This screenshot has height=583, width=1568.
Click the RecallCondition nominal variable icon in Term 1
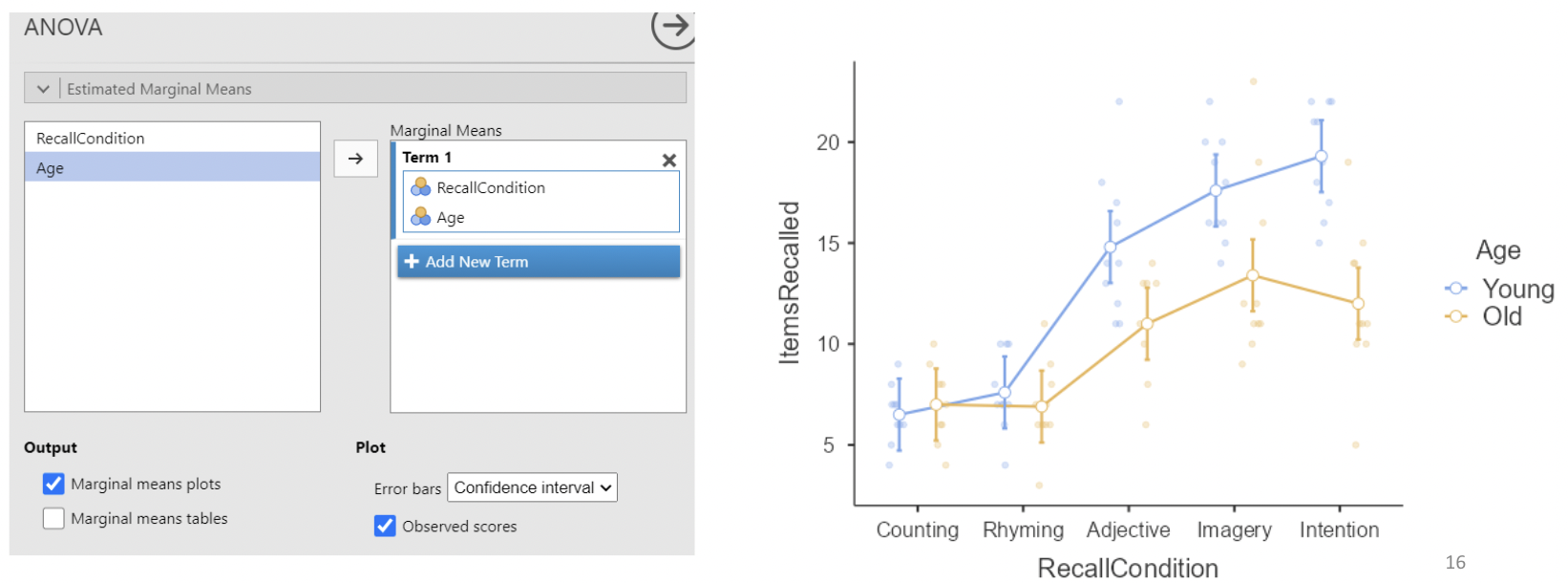click(x=420, y=187)
